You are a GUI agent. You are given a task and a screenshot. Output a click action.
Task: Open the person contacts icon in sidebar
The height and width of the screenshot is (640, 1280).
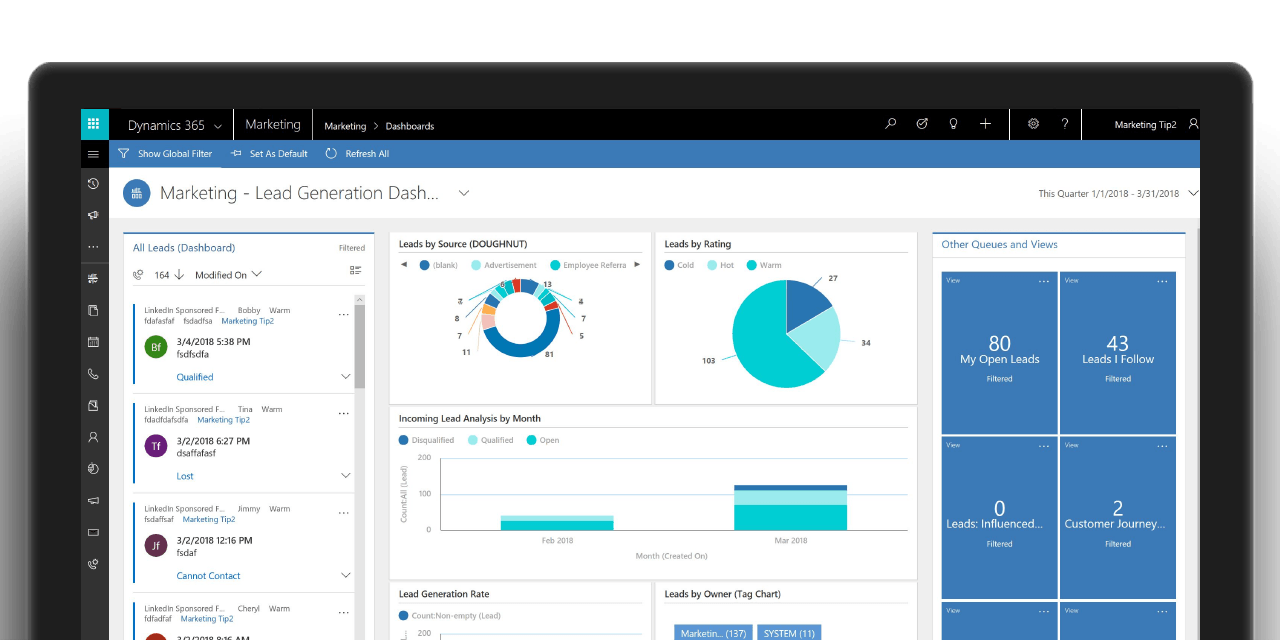94,437
